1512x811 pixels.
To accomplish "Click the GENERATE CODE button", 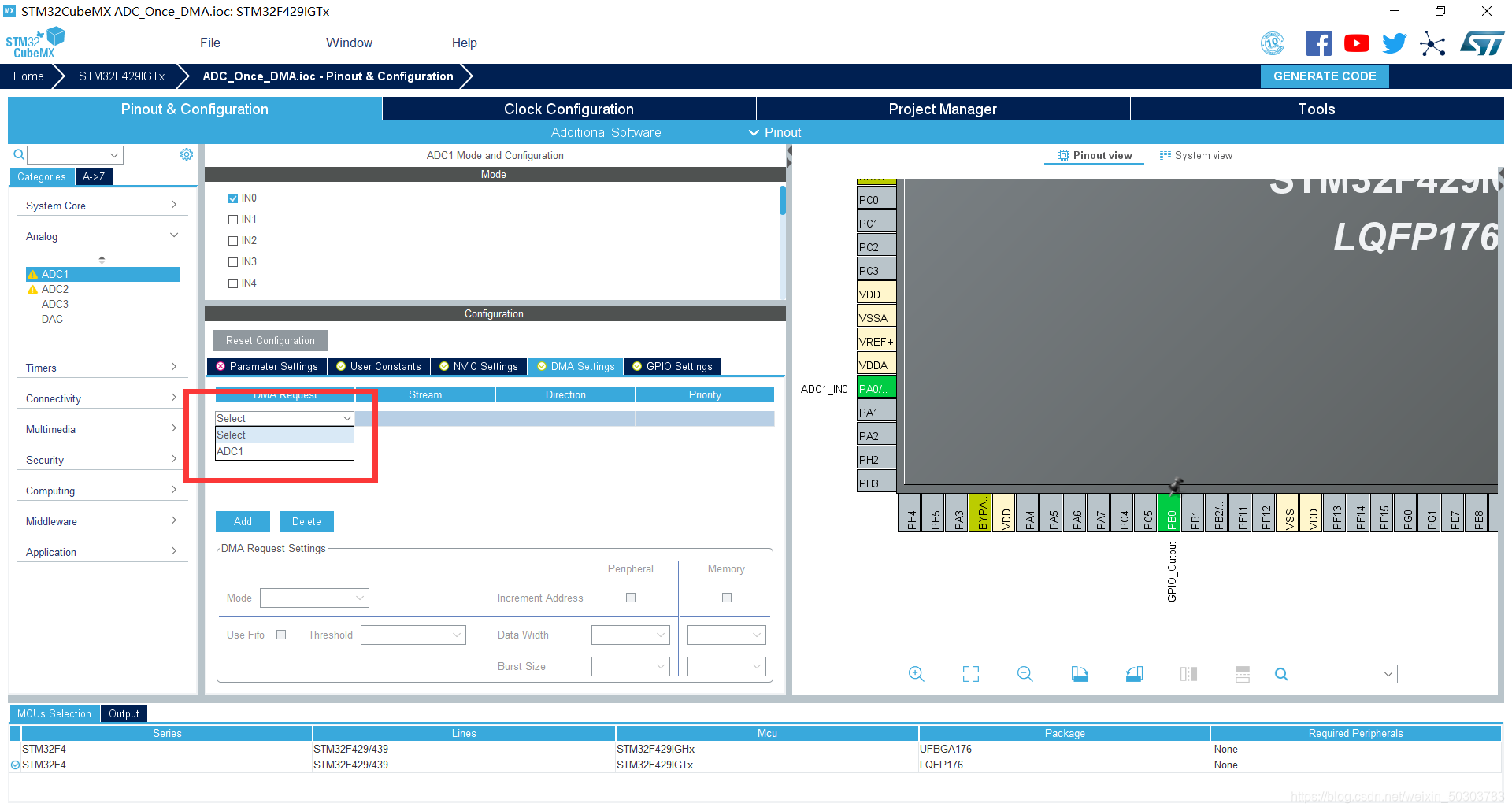I will coord(1325,76).
